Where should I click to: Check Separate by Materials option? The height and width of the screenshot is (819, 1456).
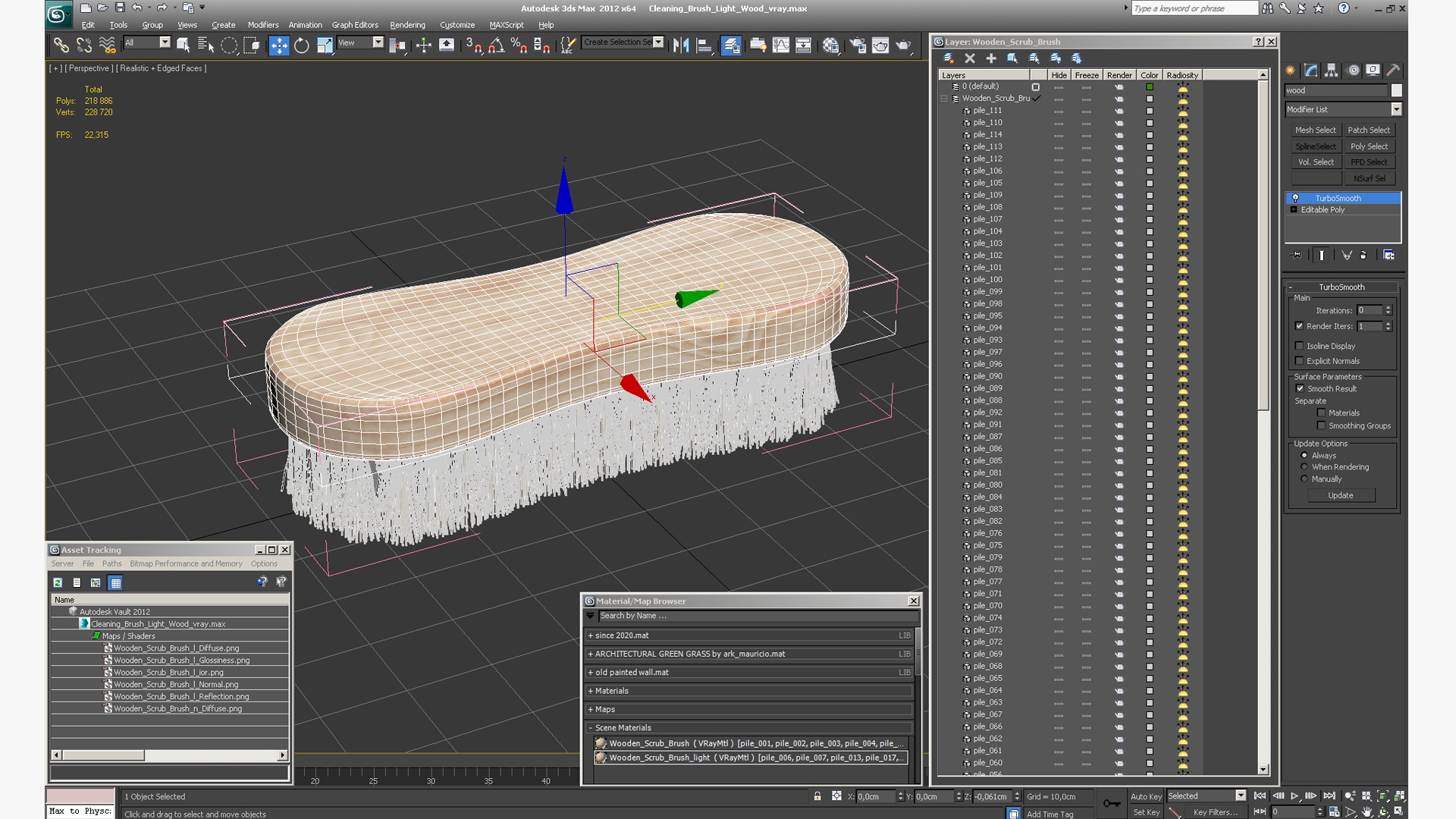(1321, 413)
